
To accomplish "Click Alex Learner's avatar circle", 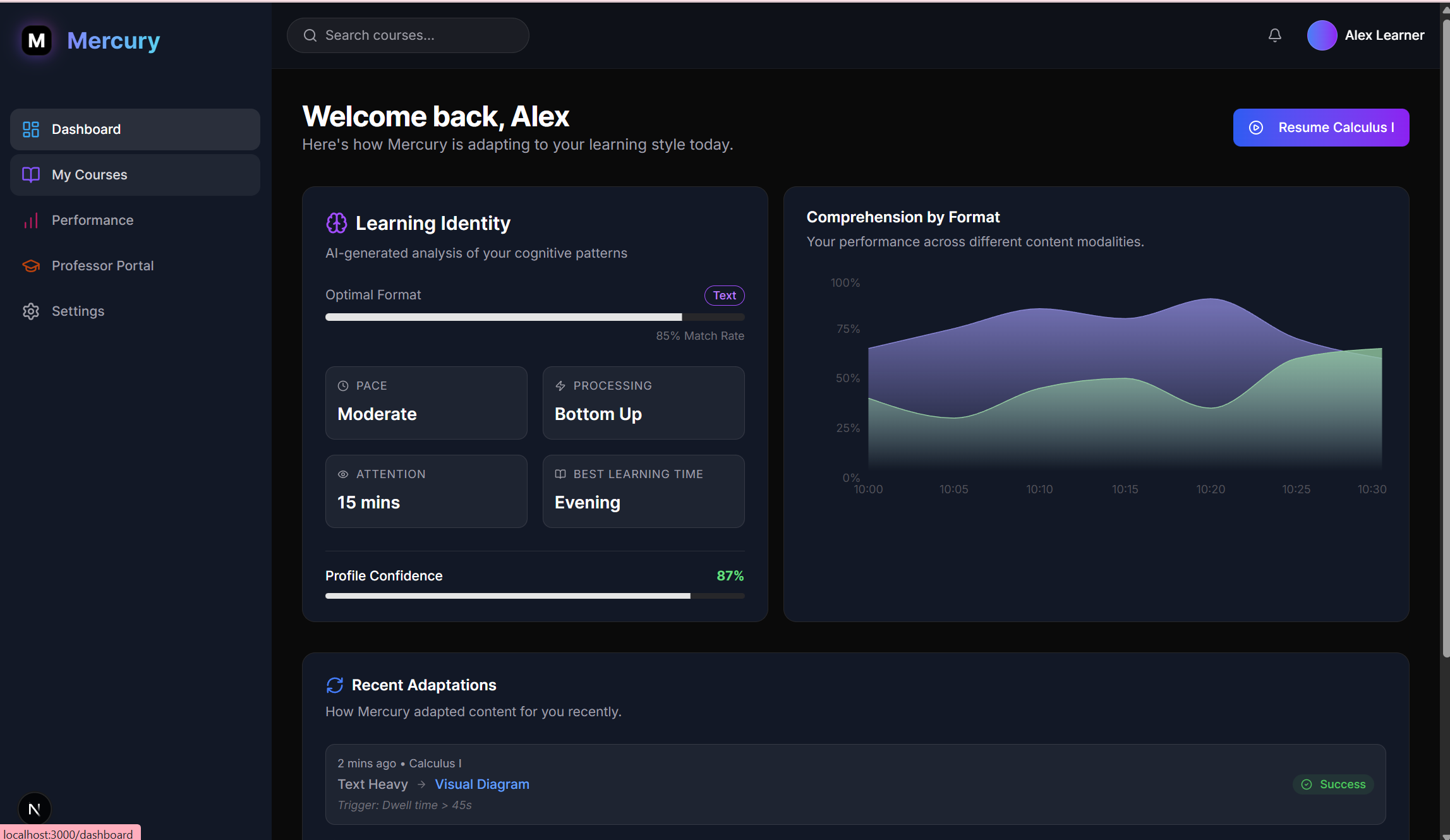I will tap(1321, 35).
